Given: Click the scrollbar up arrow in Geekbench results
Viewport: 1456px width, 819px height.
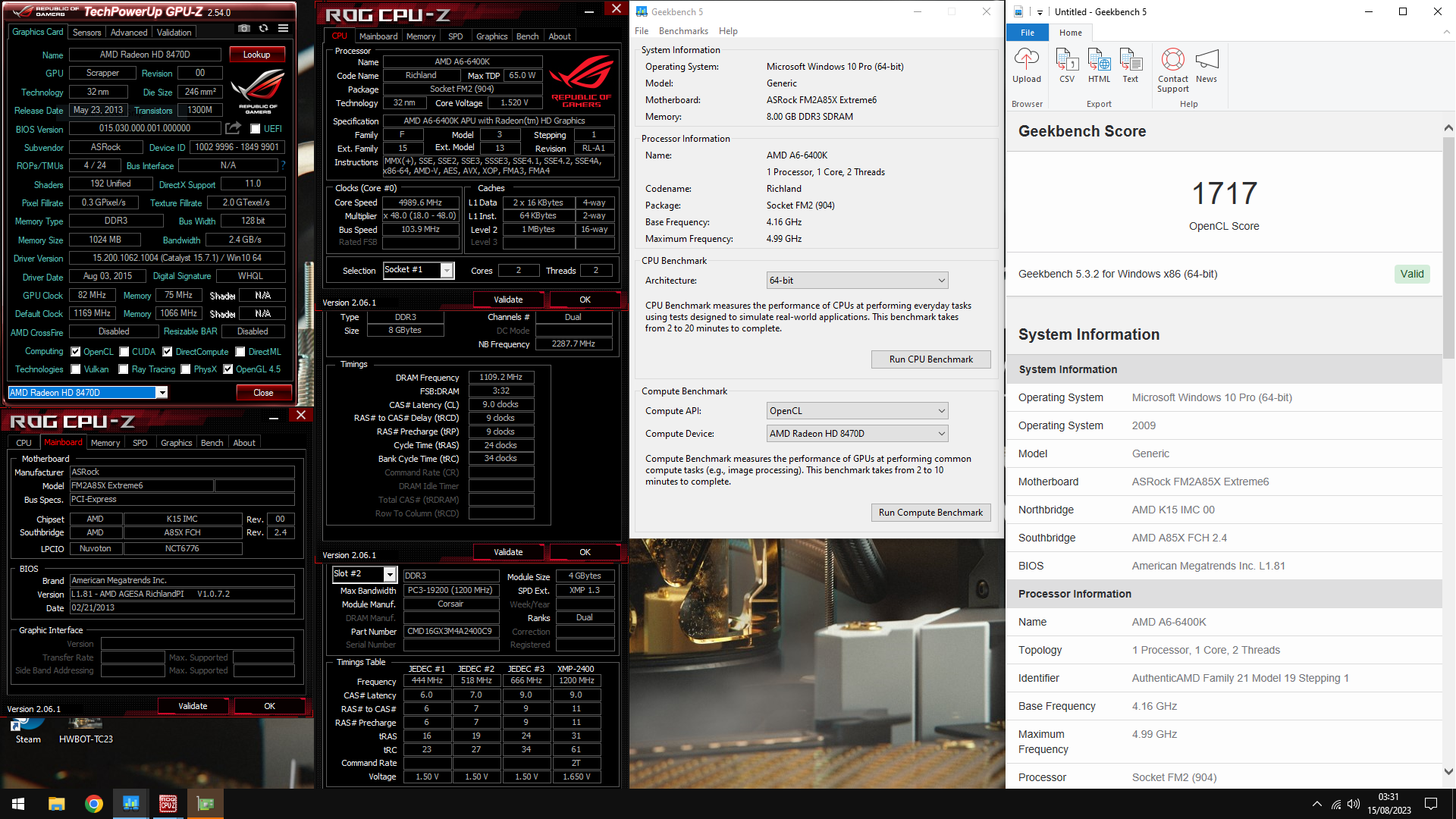Looking at the screenshot, I should pyautogui.click(x=1448, y=127).
